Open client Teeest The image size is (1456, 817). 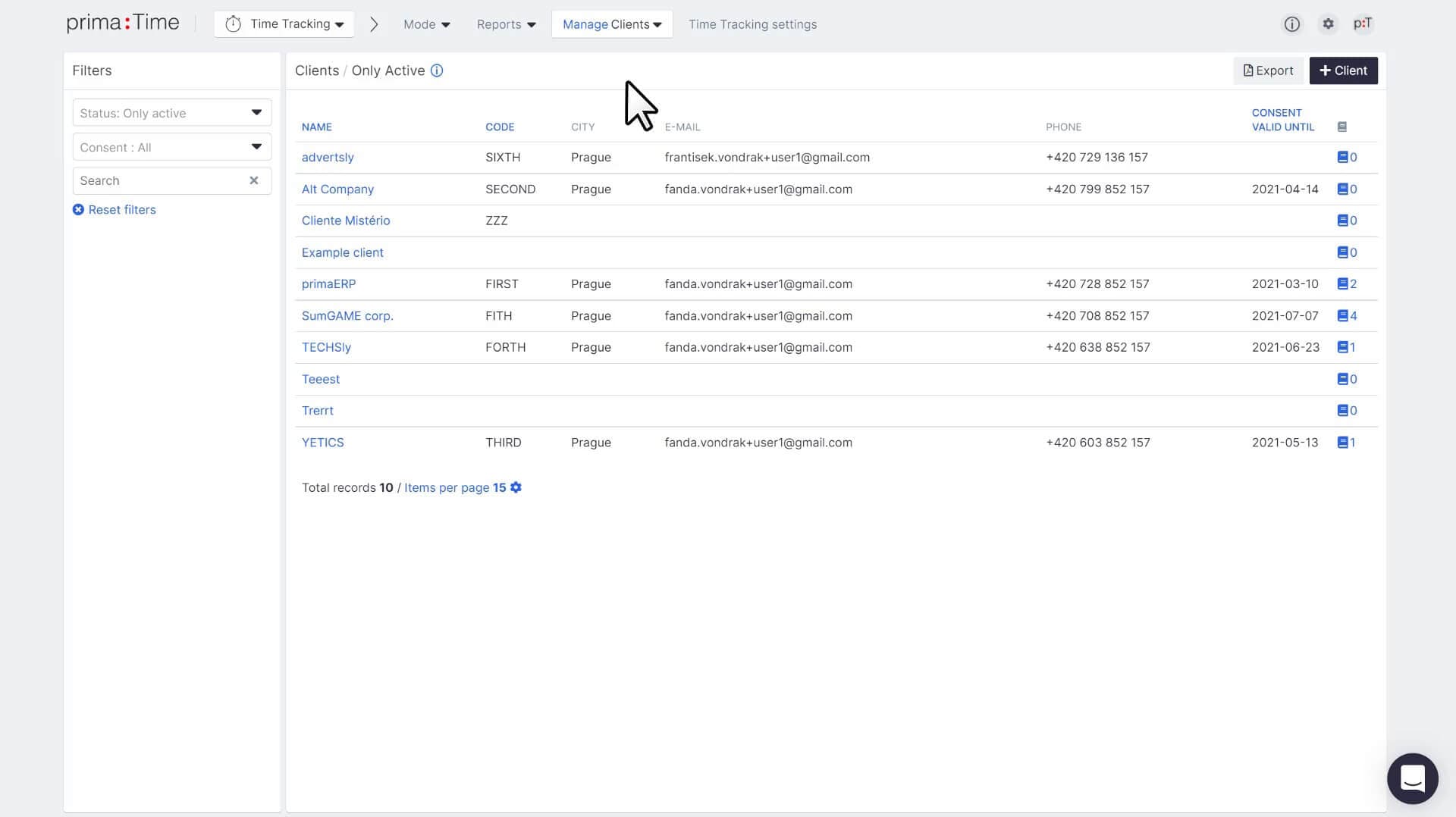(321, 379)
